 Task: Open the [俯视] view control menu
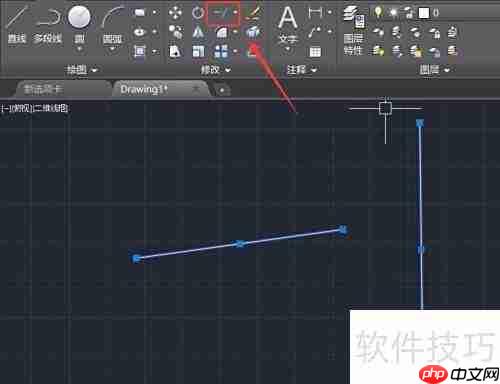[x=23, y=108]
